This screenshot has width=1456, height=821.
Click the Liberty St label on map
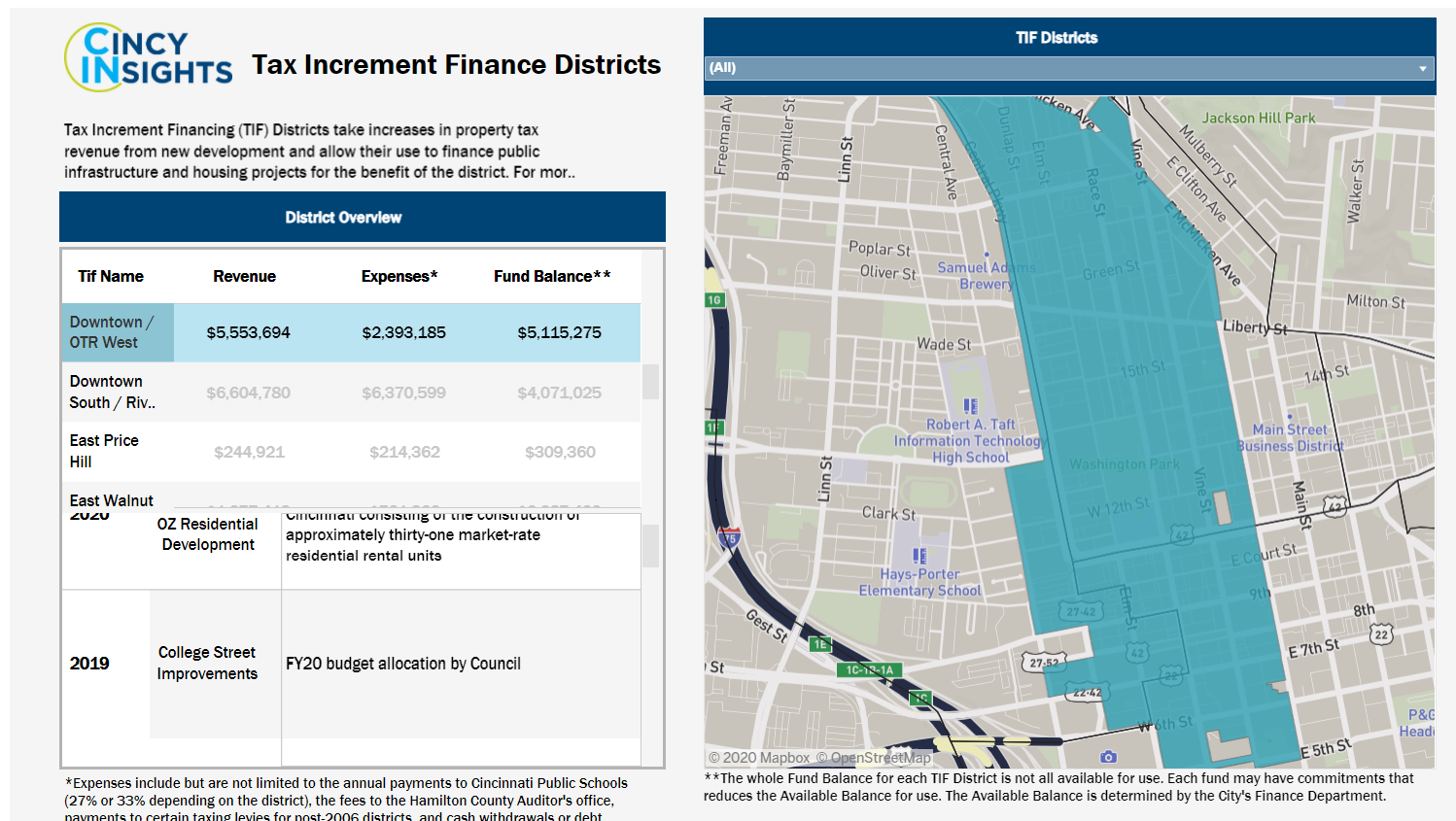(1255, 327)
